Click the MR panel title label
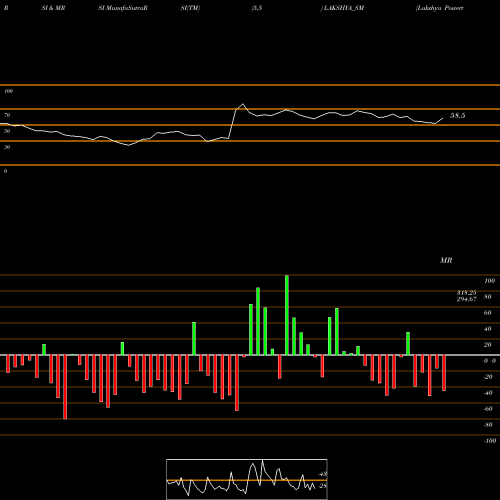The image size is (500, 500). click(446, 260)
